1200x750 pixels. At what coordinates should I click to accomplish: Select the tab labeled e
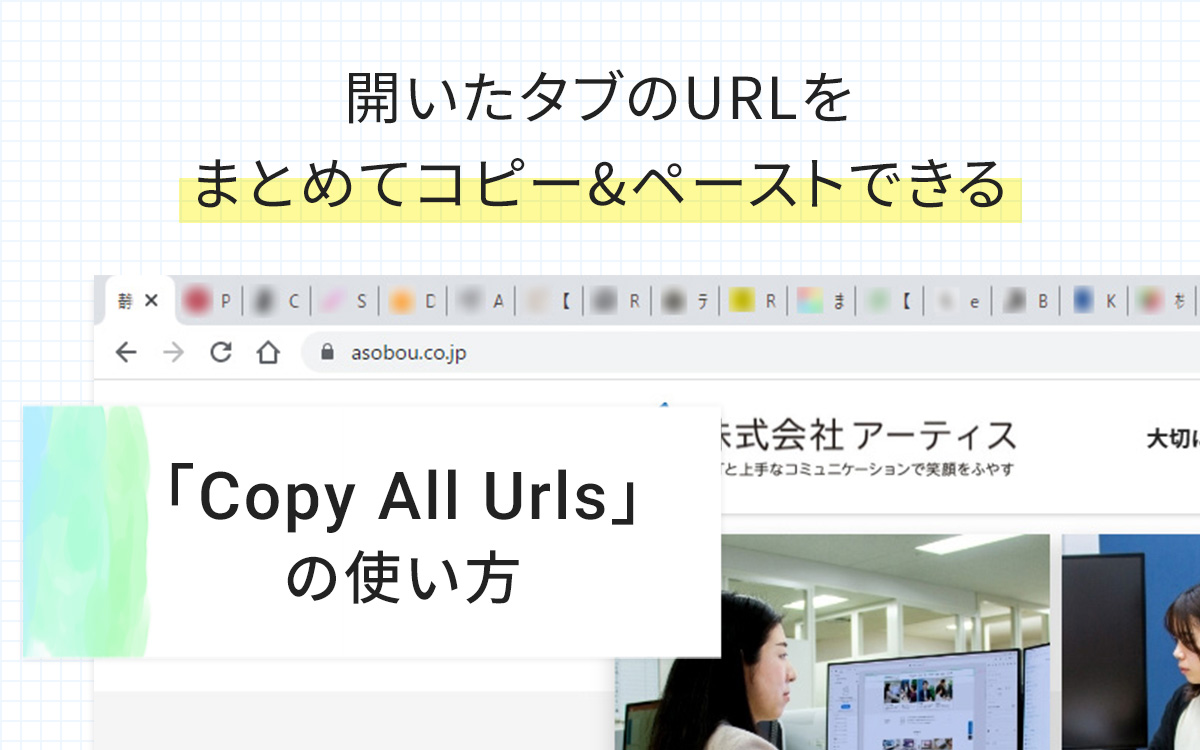point(957,300)
